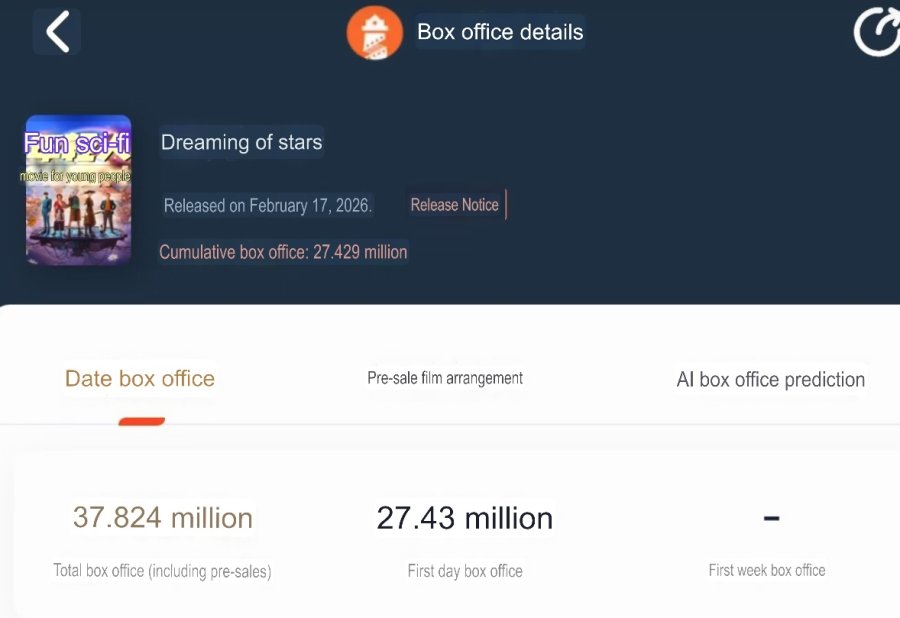Open the AI box office prediction tab
900x618 pixels.
(770, 379)
